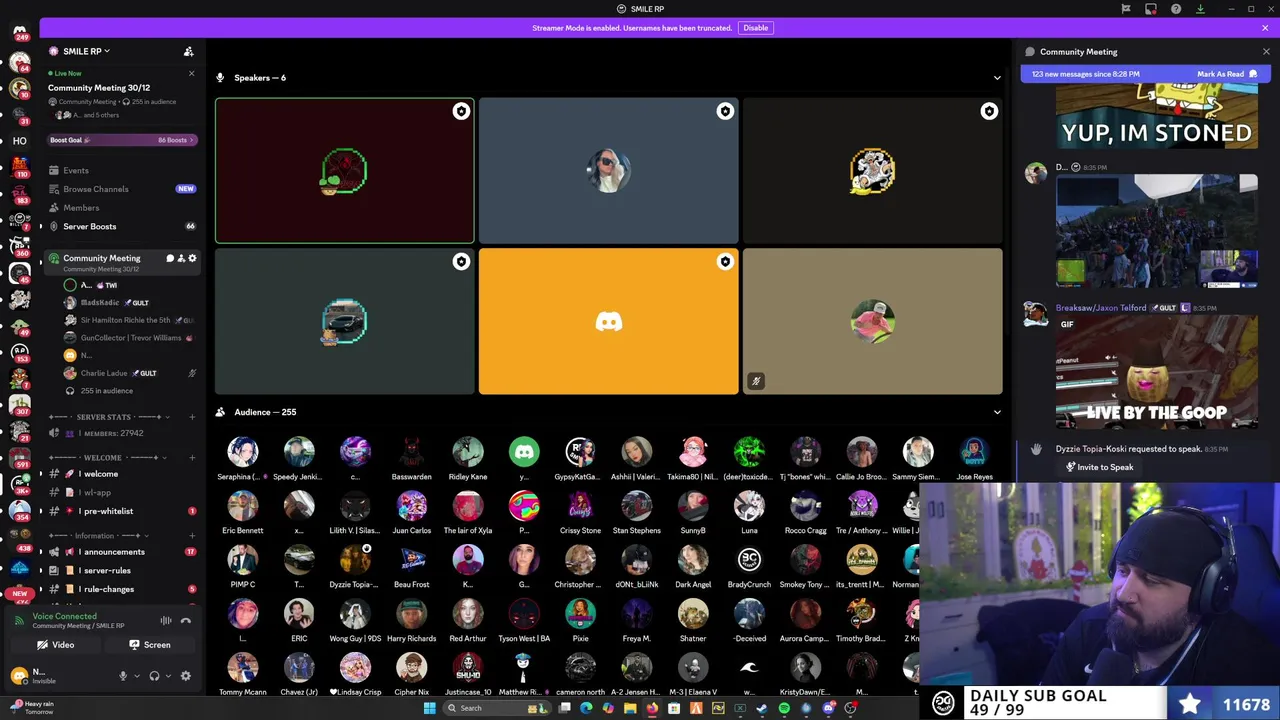Open the server-rules channel

point(107,570)
